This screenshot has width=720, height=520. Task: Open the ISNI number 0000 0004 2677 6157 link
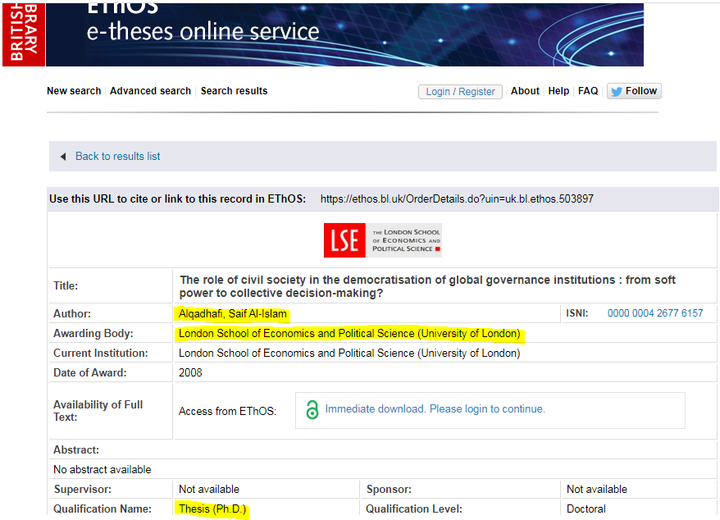(x=655, y=313)
